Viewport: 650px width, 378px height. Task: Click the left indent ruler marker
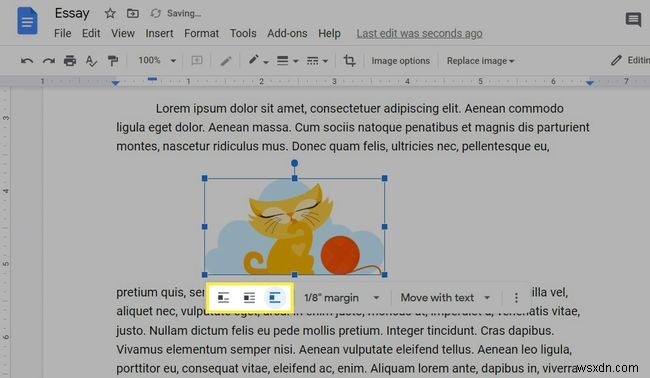(116, 83)
